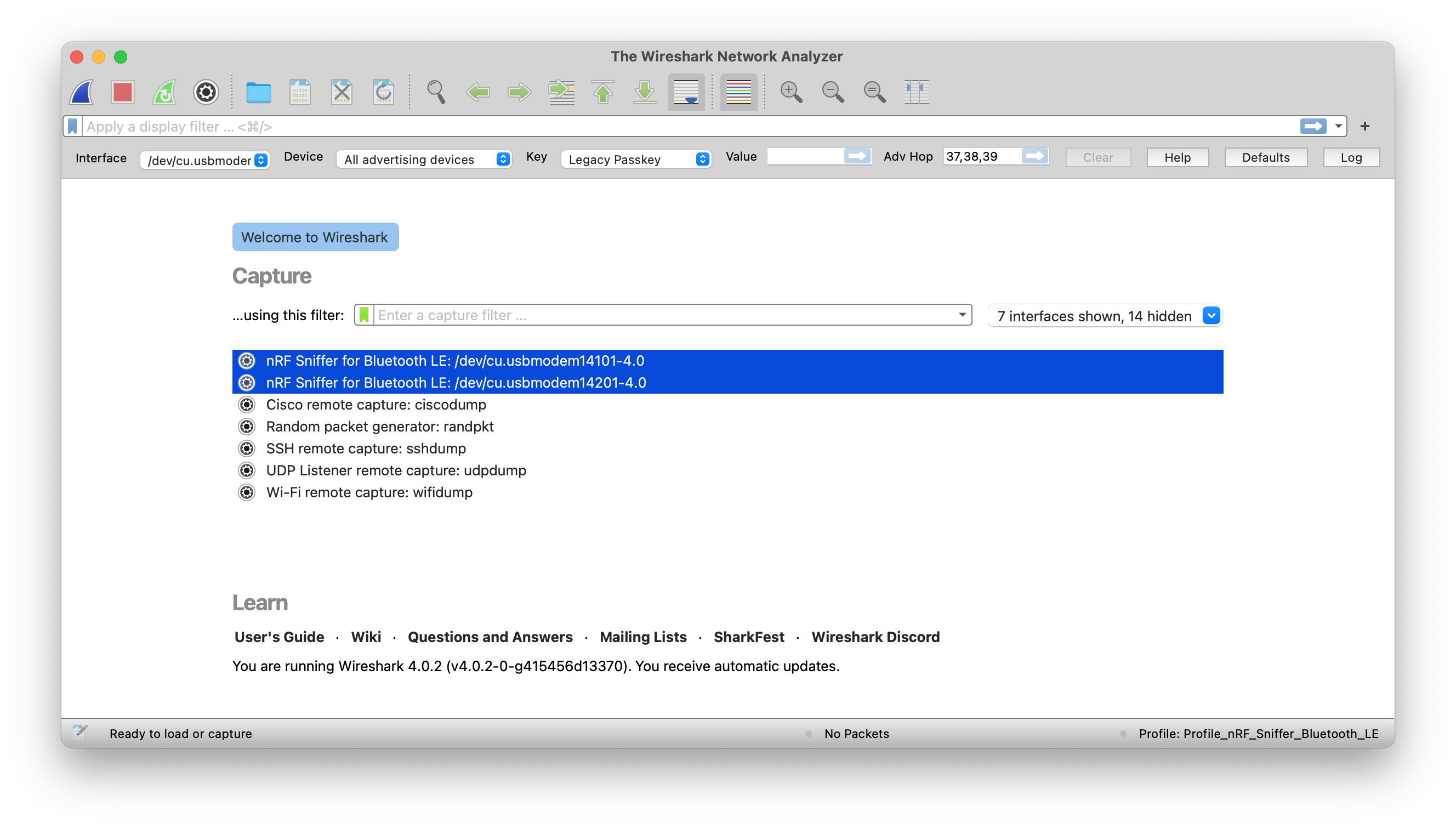Apply the Adv Hop arrow button

tap(1035, 156)
